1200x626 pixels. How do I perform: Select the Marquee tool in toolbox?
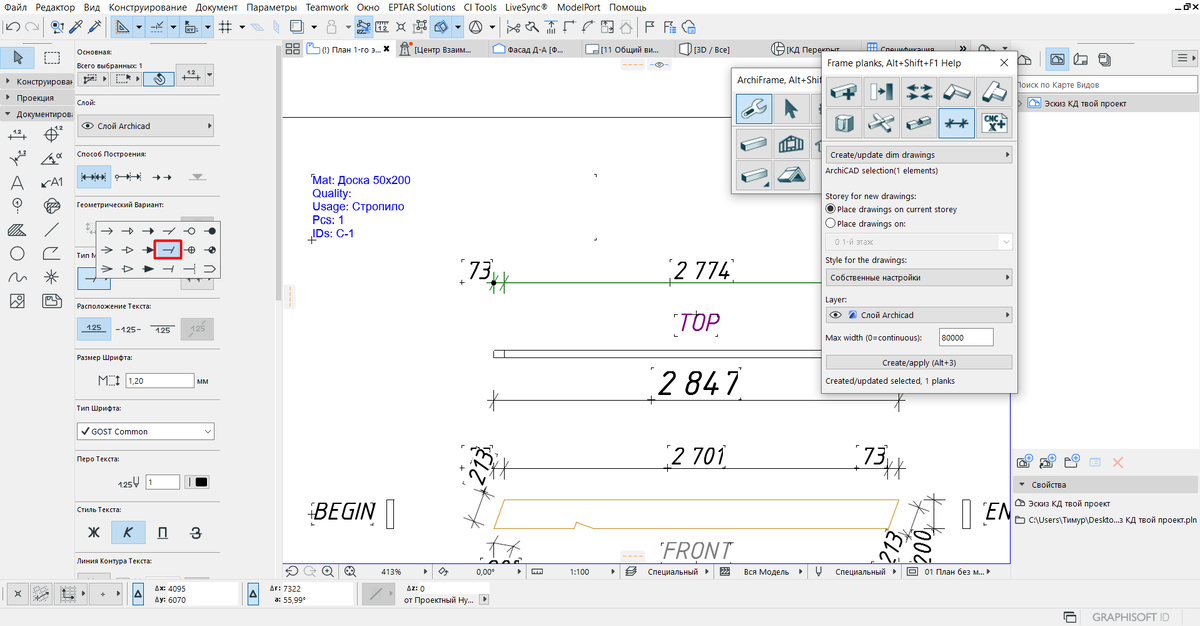(x=52, y=57)
